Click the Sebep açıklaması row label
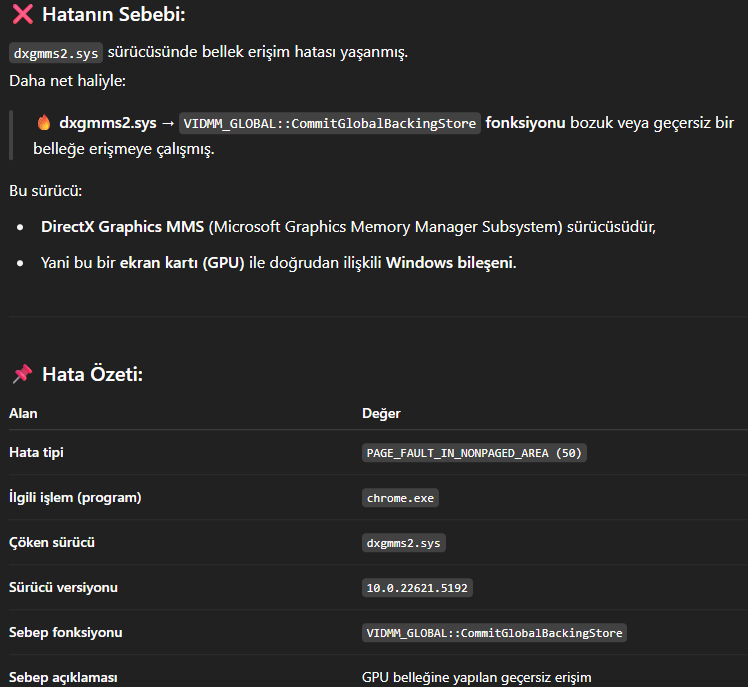The height and width of the screenshot is (687, 748). [63, 678]
